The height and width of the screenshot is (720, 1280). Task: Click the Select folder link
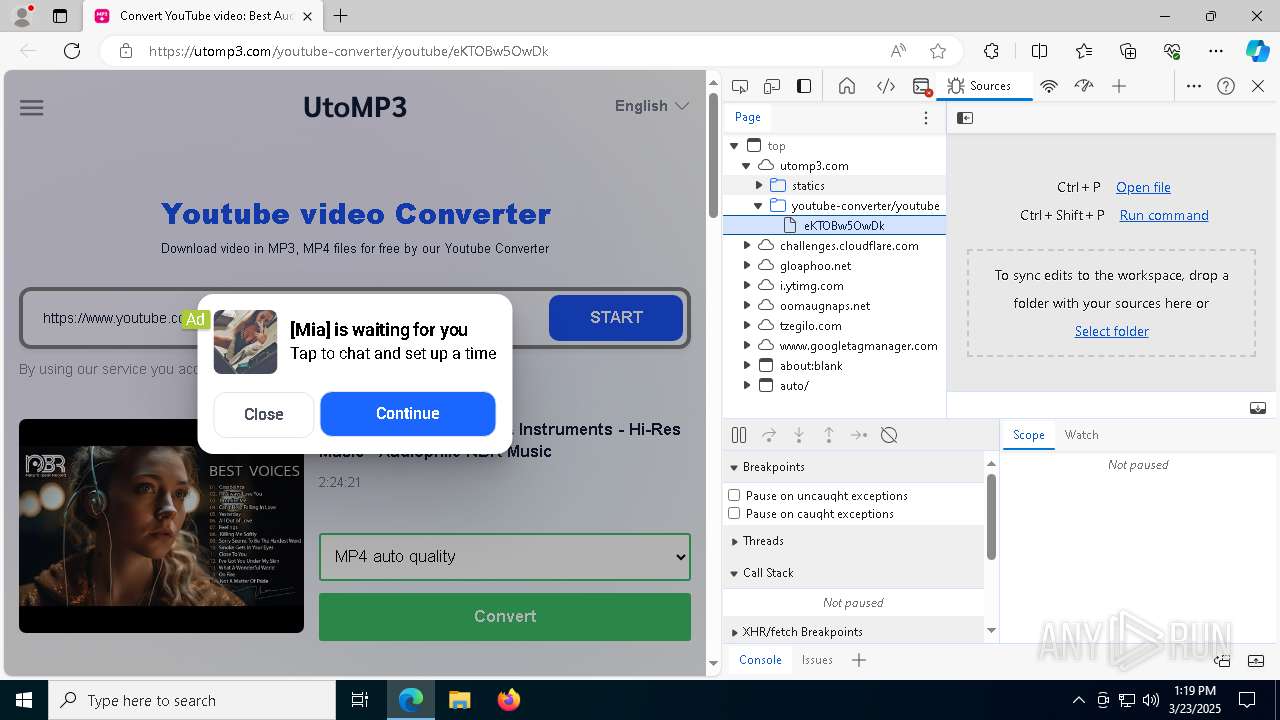point(1112,331)
